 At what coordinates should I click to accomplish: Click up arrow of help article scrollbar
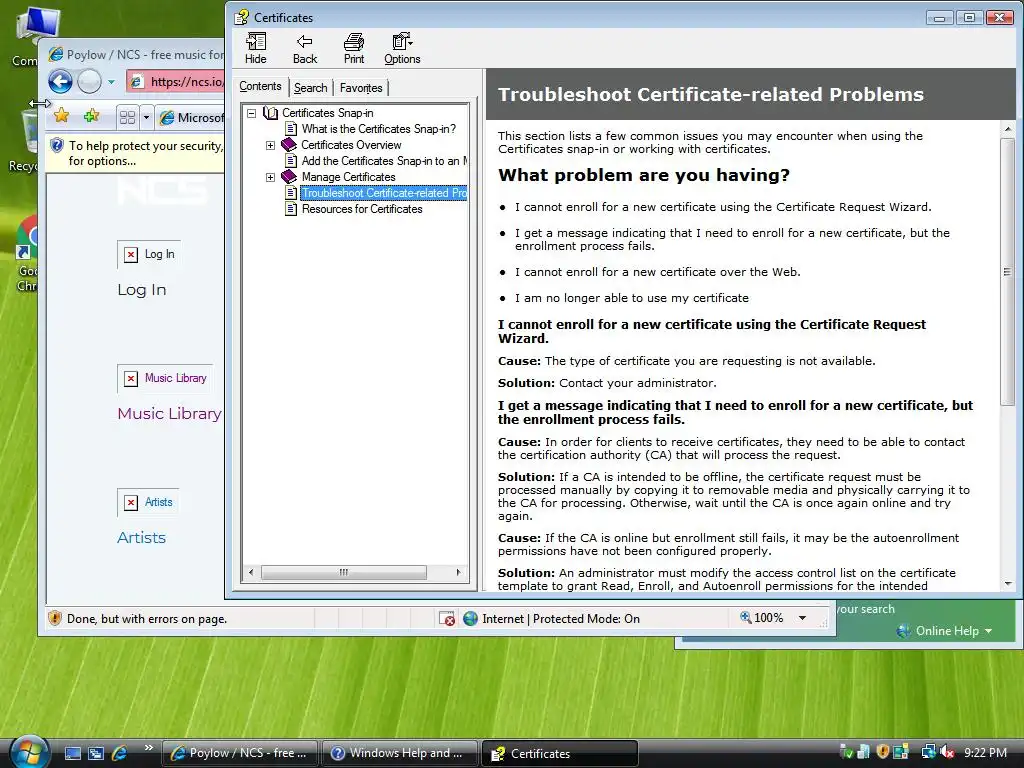click(x=1008, y=129)
